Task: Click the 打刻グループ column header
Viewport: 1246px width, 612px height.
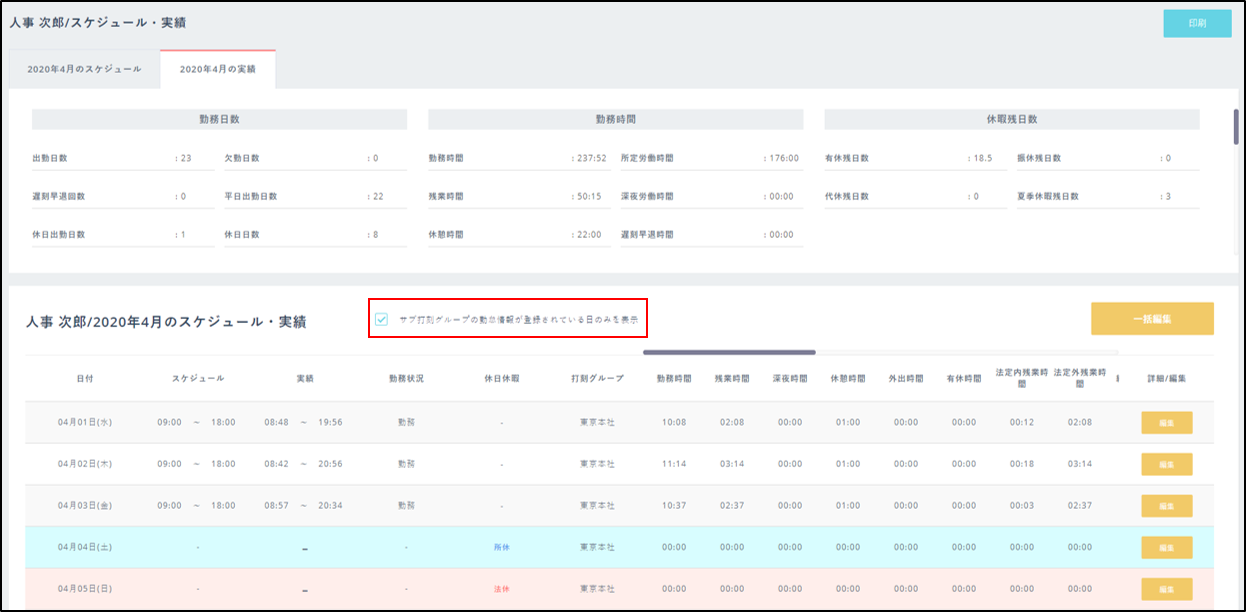Action: (597, 379)
